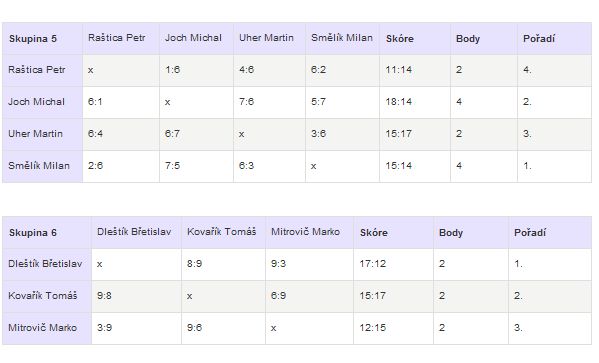Click the Skupina 5 header cell
This screenshot has width=599, height=363.
pos(42,39)
